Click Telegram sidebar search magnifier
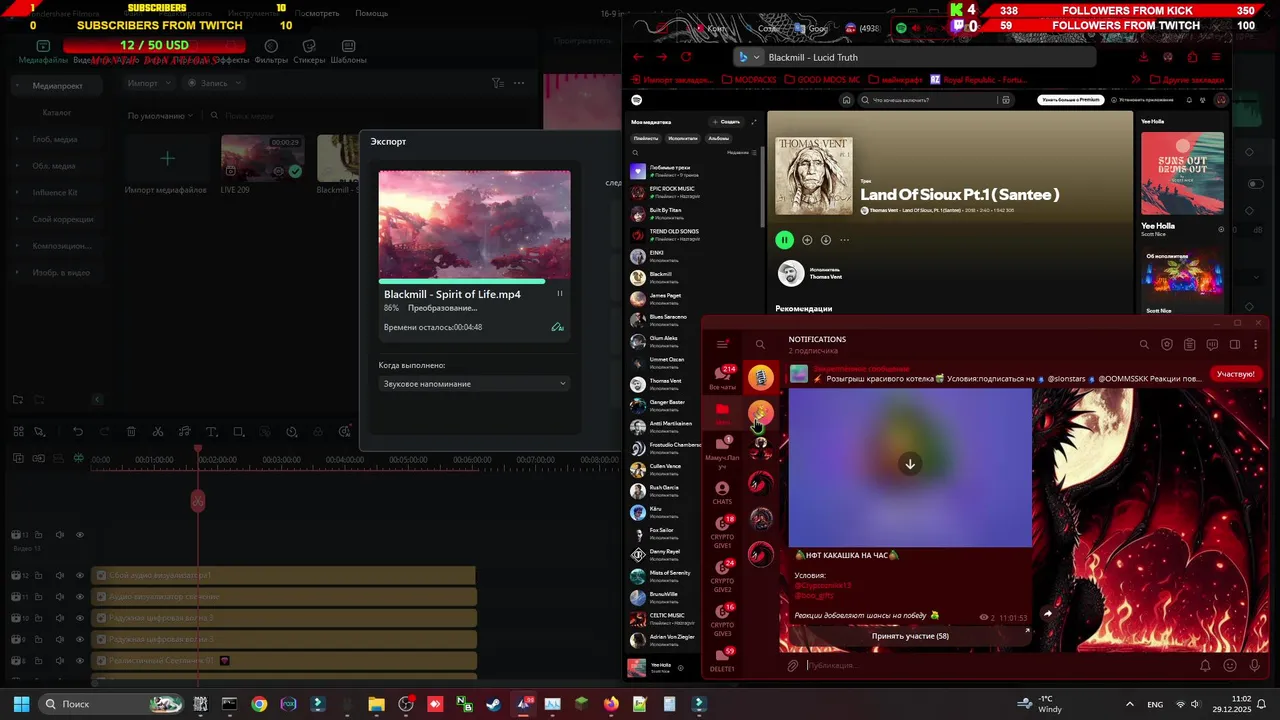1280x720 pixels. click(760, 345)
